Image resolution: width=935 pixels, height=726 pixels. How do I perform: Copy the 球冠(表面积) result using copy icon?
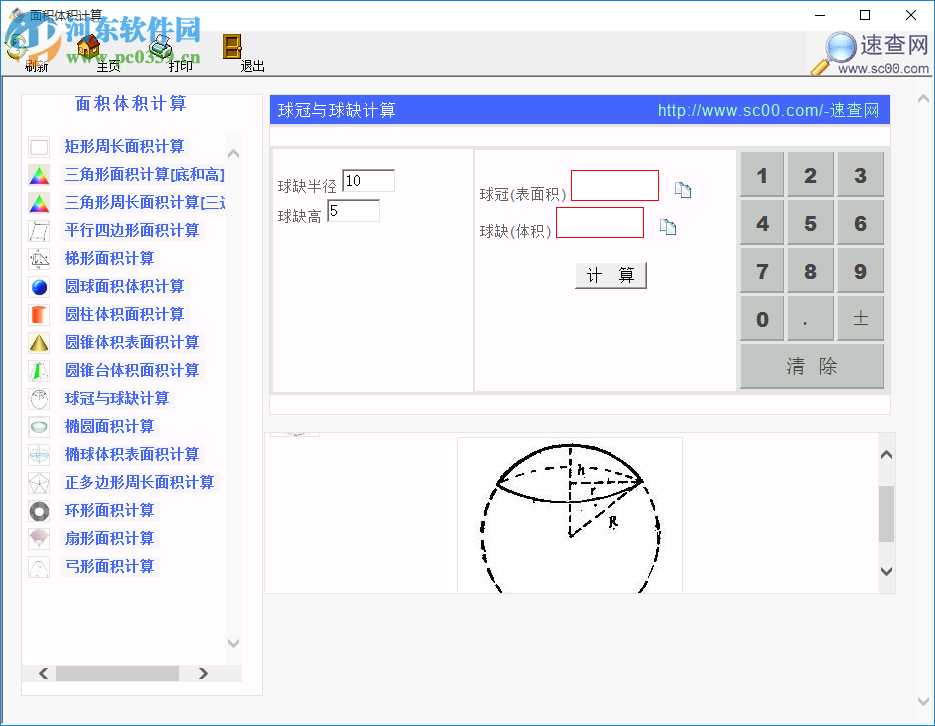[683, 188]
